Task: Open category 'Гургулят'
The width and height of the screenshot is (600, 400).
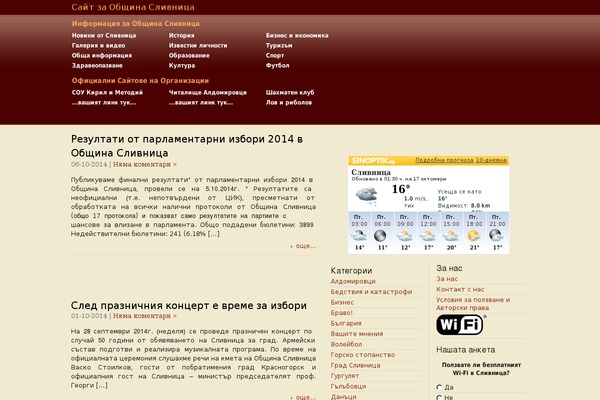Action: coord(345,376)
